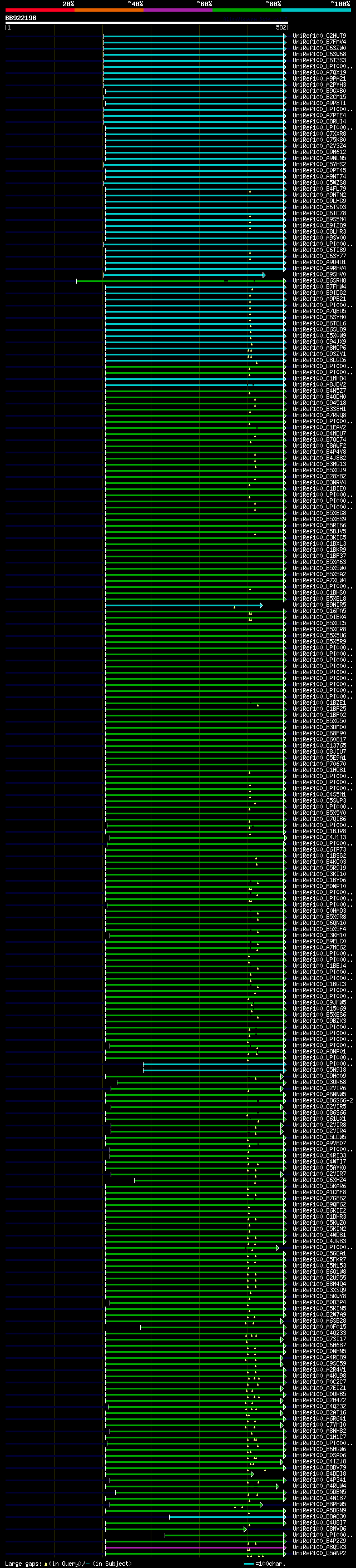Screen dimensions: 356x1568
Task: Click the alignment bar for UniRef100_Q6XHZ4
Action: 210,1180
